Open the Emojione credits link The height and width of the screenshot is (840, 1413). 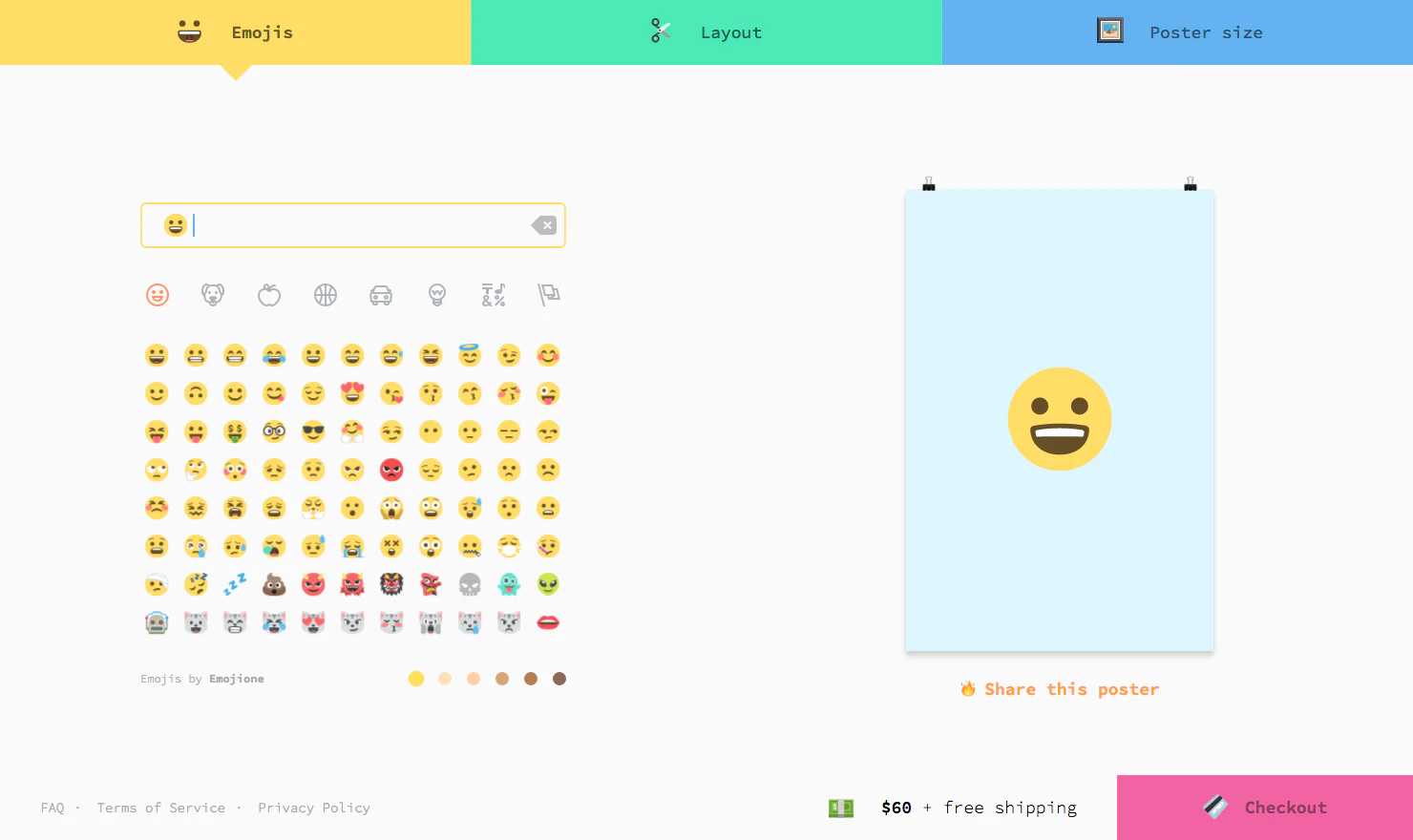(x=236, y=679)
